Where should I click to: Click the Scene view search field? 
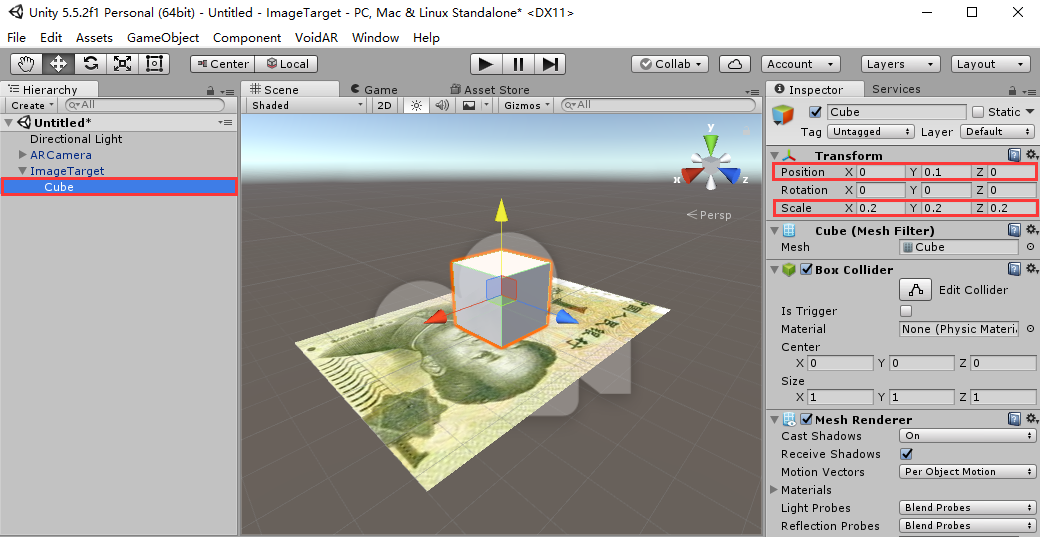658,105
